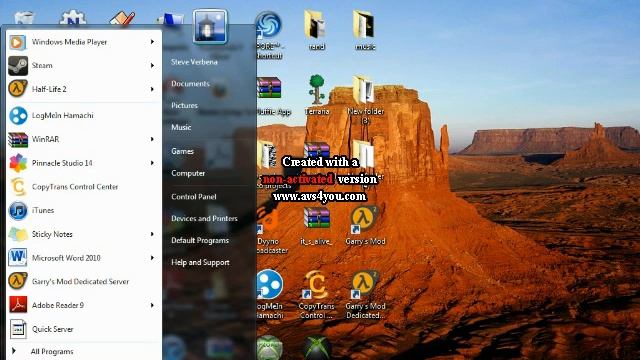Select Garry's Mod desktop shortcut
The width and height of the screenshot is (640, 360).
(365, 226)
